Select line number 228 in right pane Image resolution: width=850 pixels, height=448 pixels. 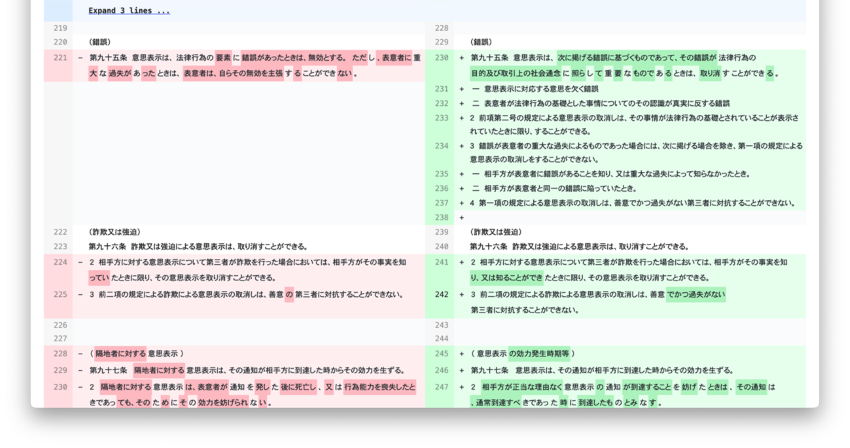441,28
